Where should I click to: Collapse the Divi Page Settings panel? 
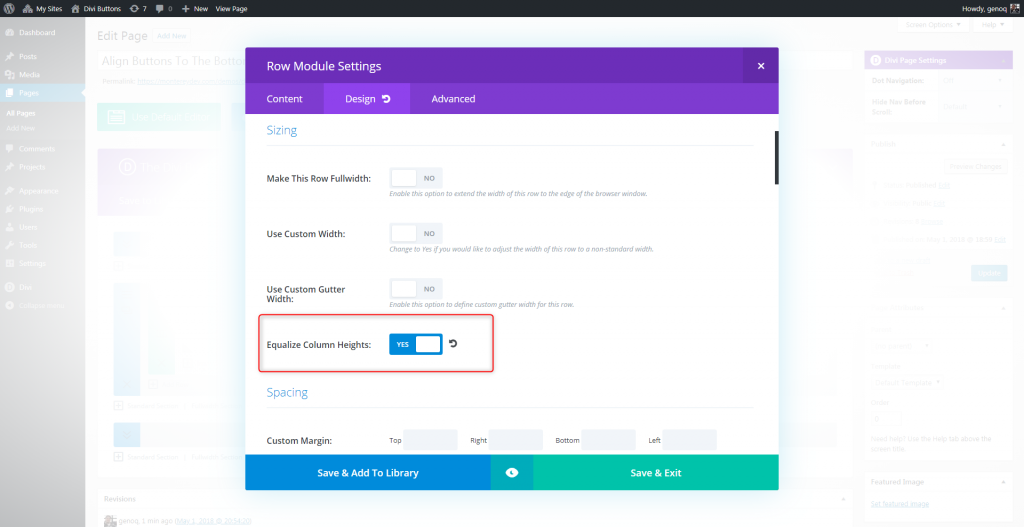tap(1003, 61)
